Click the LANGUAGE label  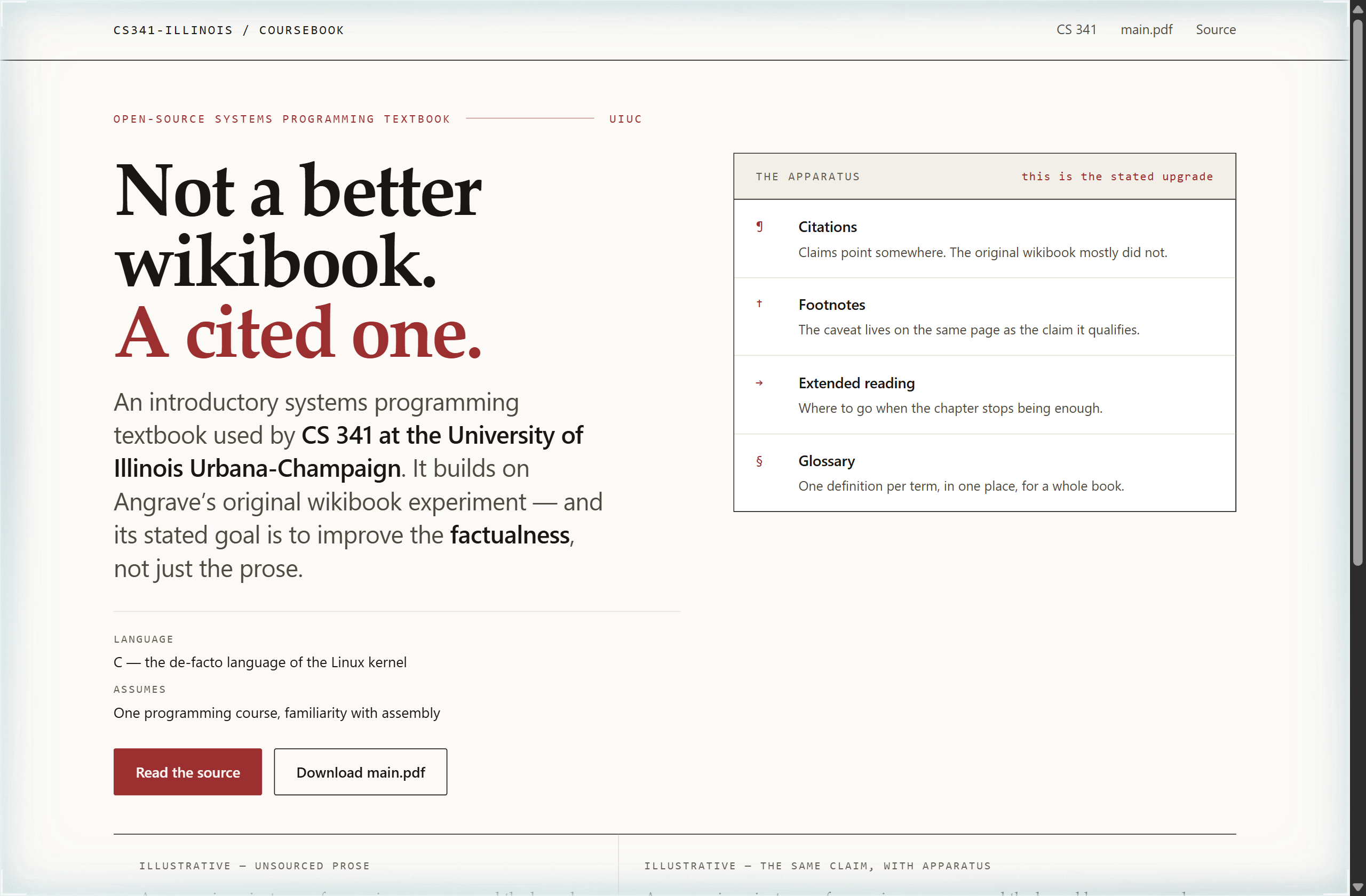click(x=144, y=639)
